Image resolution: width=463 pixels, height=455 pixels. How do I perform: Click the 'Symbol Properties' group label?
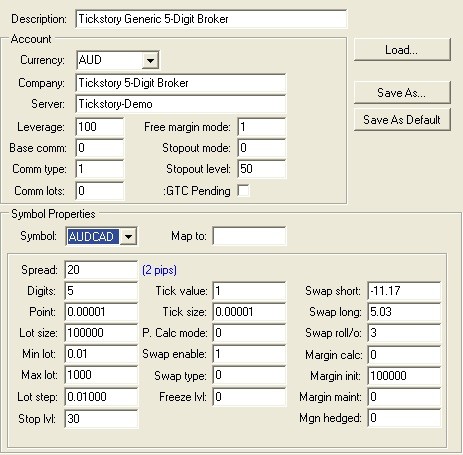[53, 214]
